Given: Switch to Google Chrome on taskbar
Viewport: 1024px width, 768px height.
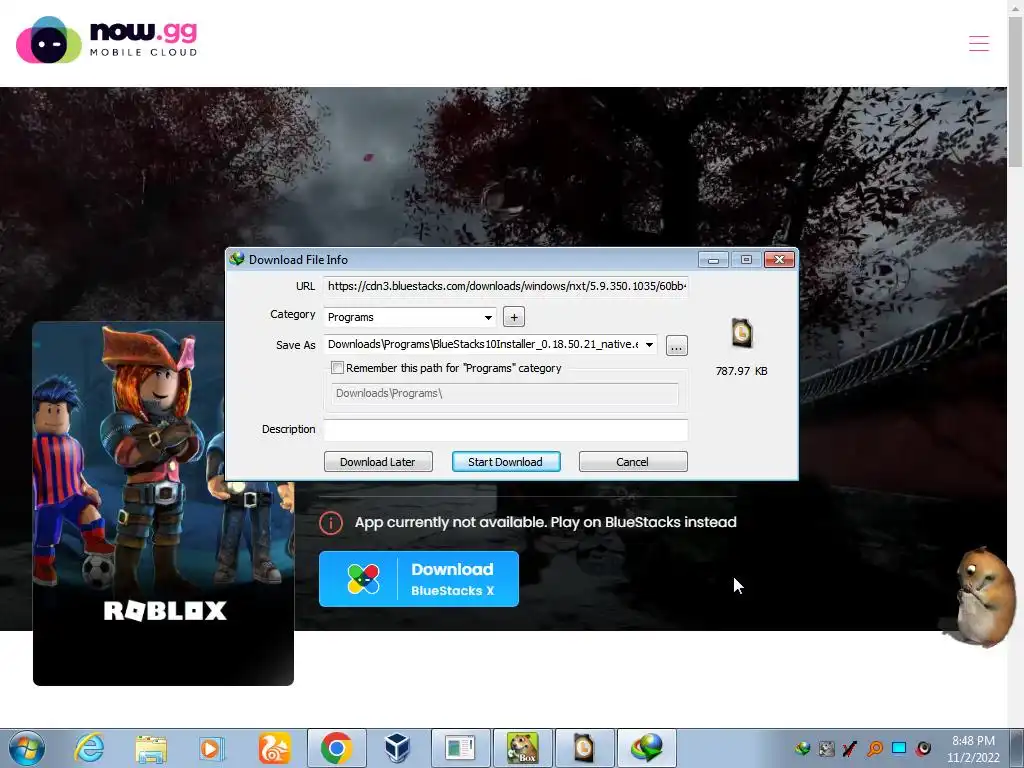Looking at the screenshot, I should [337, 748].
